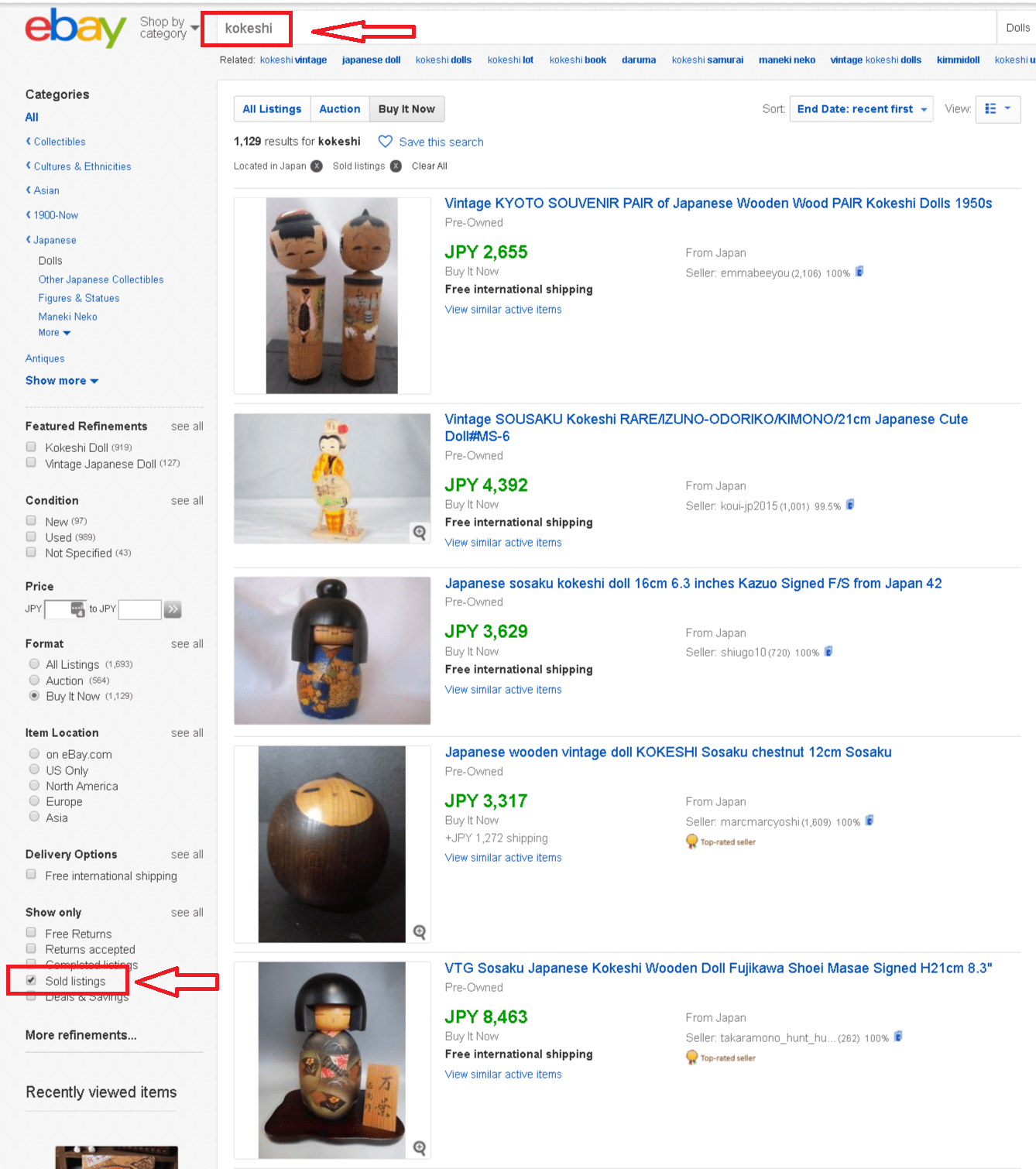This screenshot has height=1169, width=1036.
Task: Switch to the All Listings tab
Action: 272,109
